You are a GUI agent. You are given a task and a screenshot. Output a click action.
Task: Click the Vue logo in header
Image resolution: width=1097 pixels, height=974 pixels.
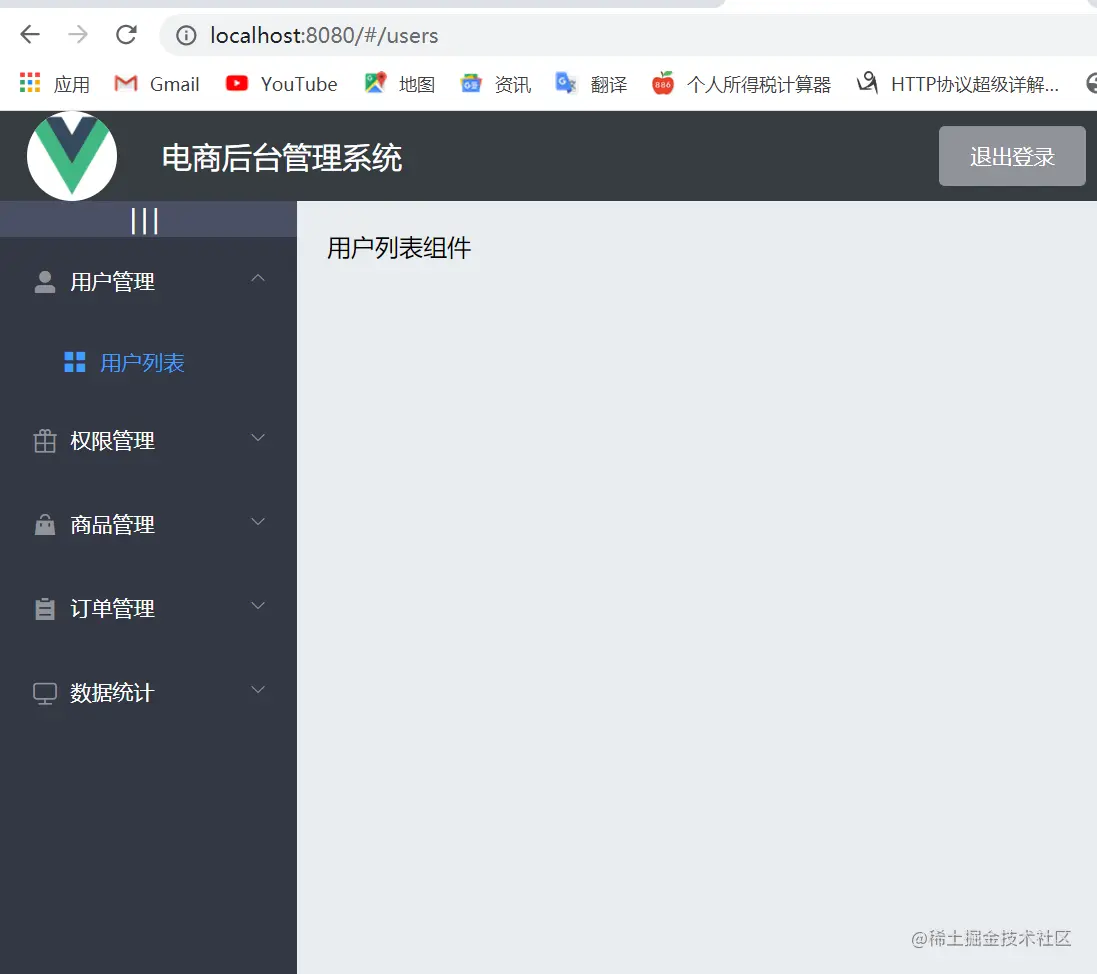coord(72,156)
